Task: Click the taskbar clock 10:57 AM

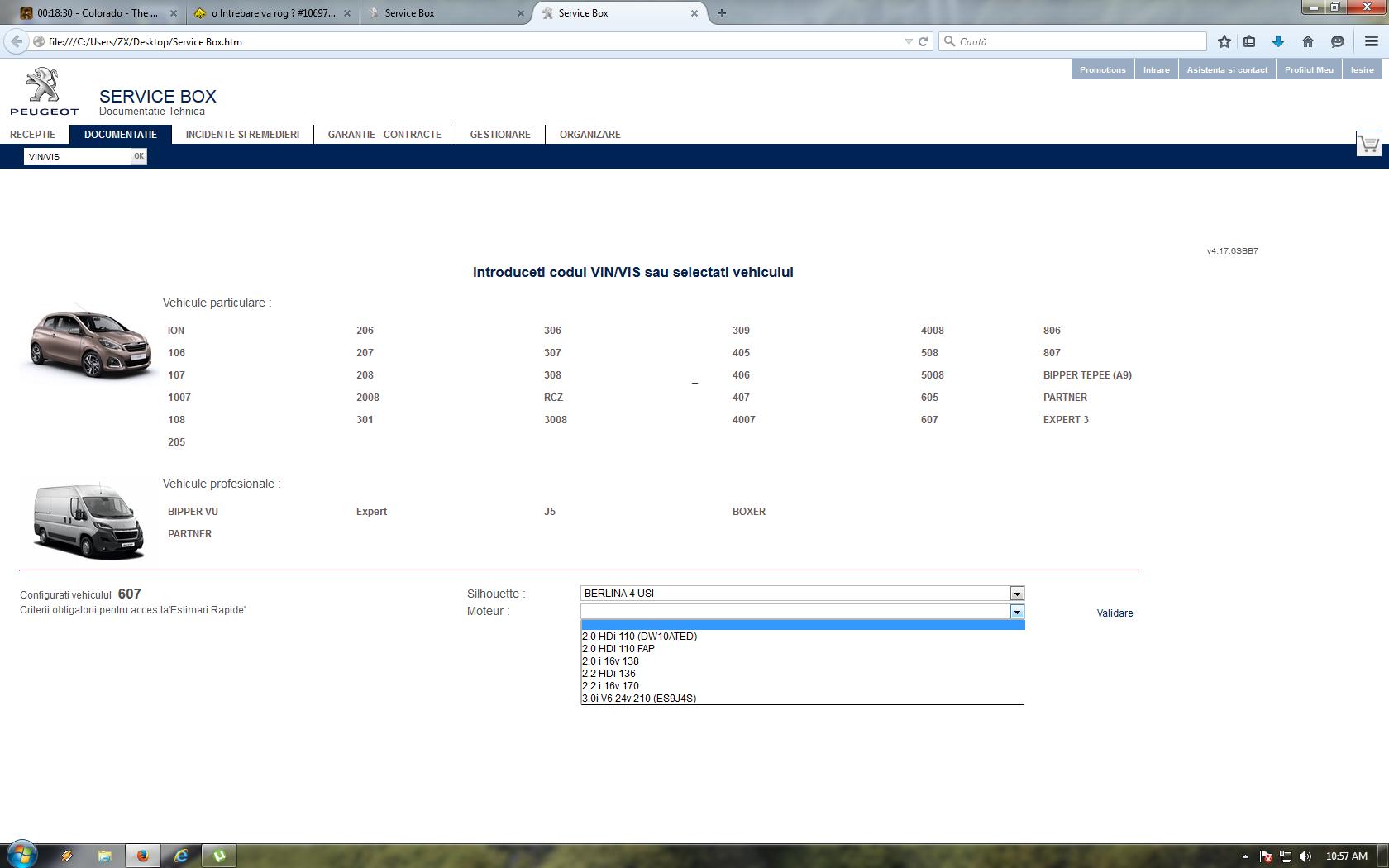Action: (1347, 856)
